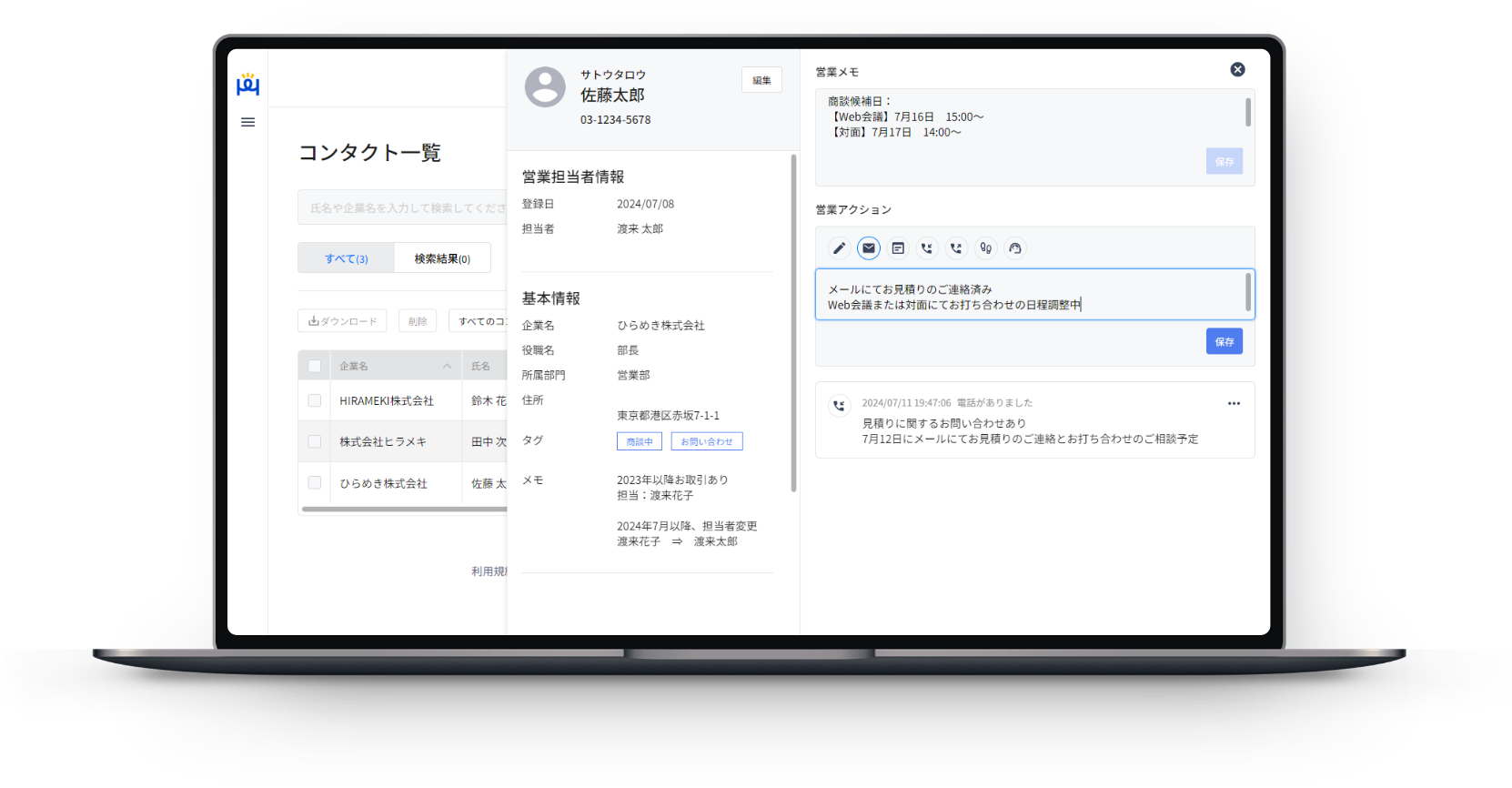Sort by 企業名 column arrow
The image size is (1512, 788).
pos(447,366)
